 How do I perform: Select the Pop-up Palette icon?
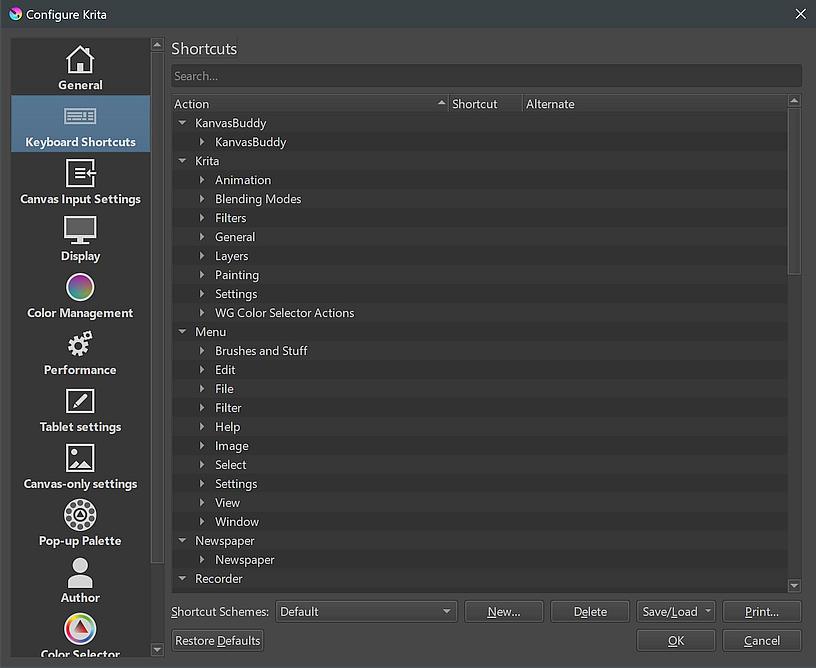click(80, 516)
